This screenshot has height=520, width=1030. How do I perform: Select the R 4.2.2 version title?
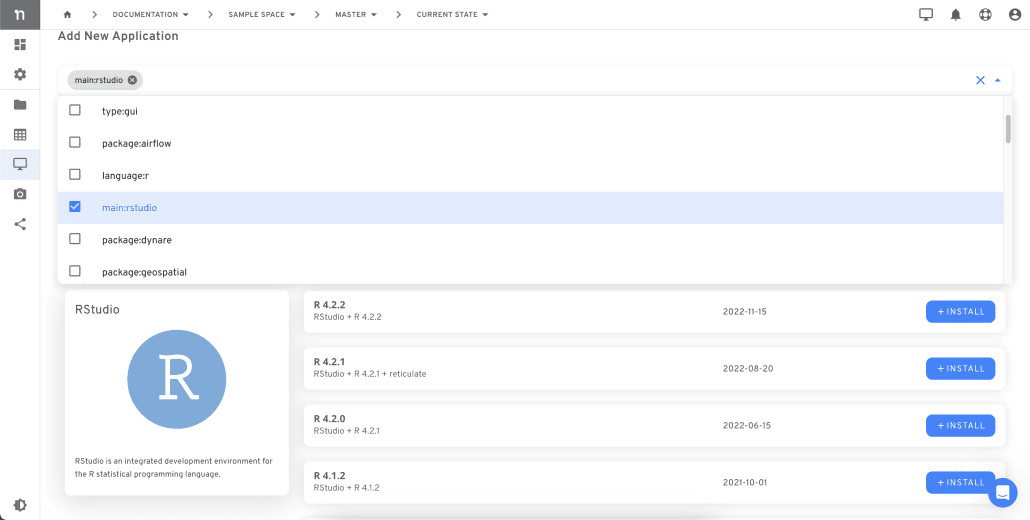pos(330,305)
